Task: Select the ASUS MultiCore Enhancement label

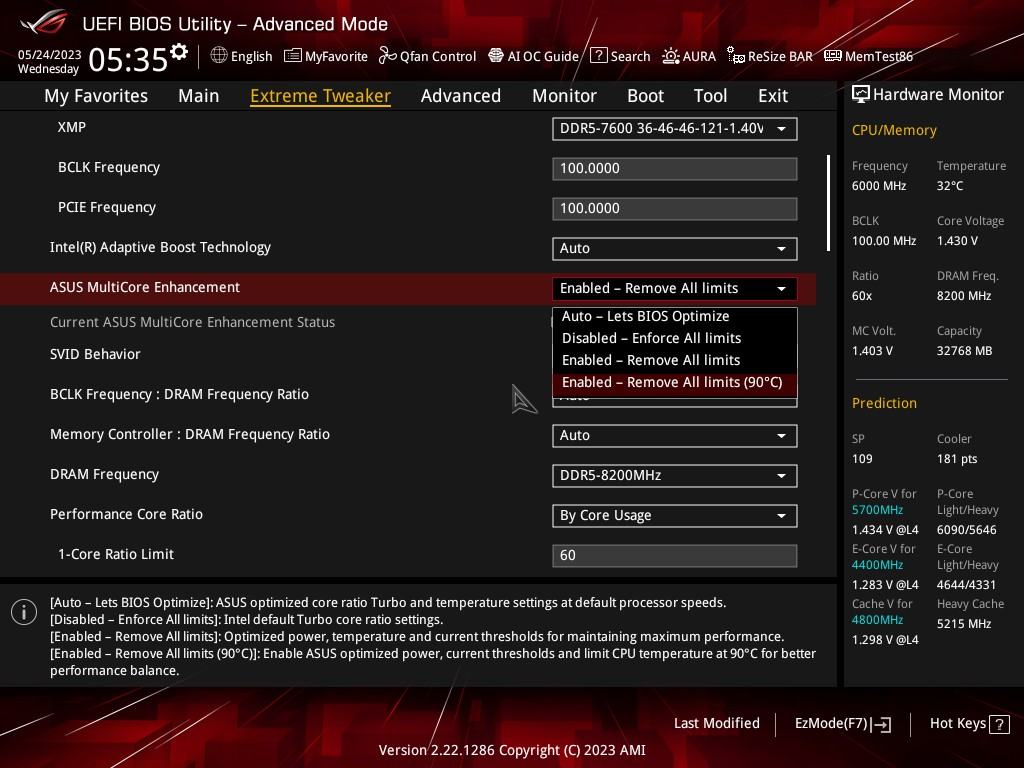Action: click(145, 287)
